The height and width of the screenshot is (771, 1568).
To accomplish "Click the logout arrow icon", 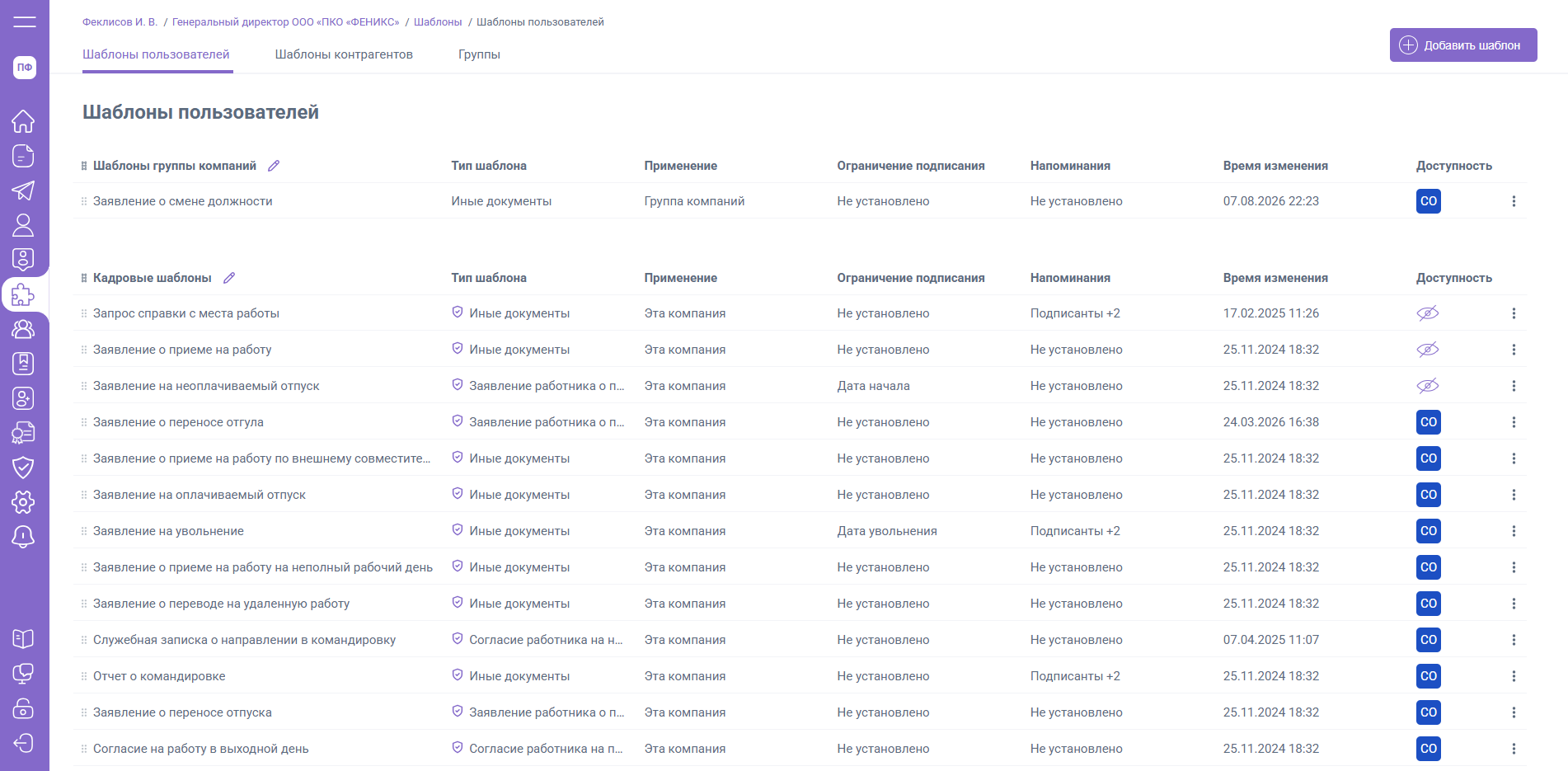I will click(23, 743).
